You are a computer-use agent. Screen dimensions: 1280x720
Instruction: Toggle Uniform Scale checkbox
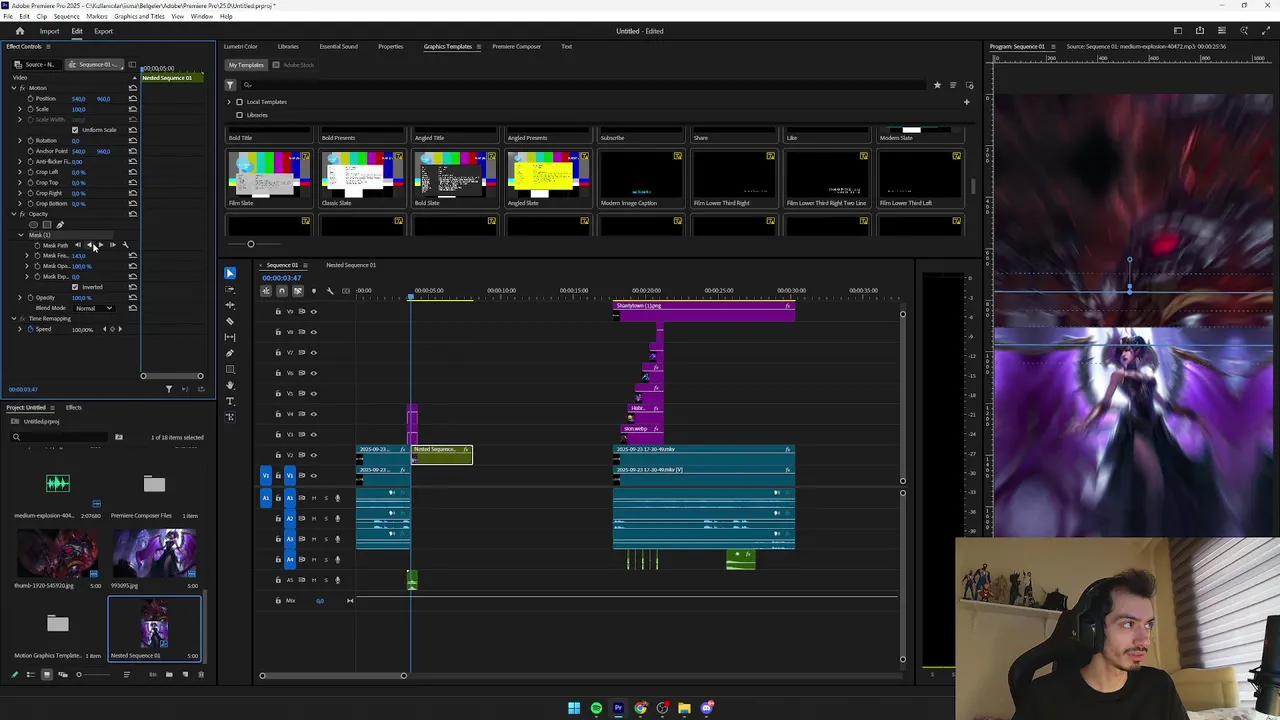[x=75, y=130]
